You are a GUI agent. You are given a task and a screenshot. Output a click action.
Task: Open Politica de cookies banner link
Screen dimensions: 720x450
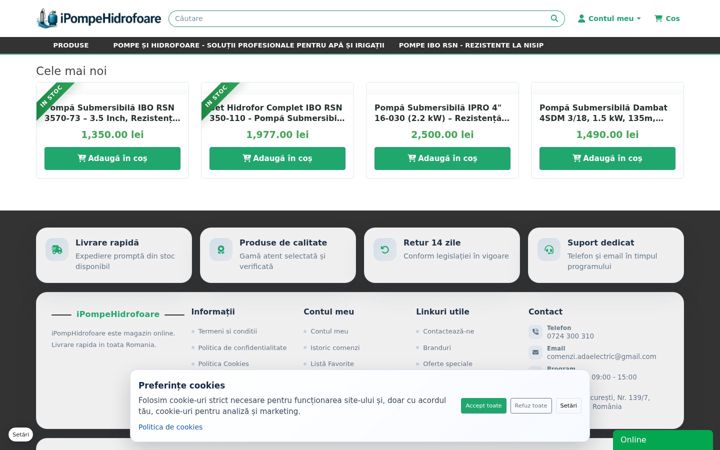[x=170, y=427]
